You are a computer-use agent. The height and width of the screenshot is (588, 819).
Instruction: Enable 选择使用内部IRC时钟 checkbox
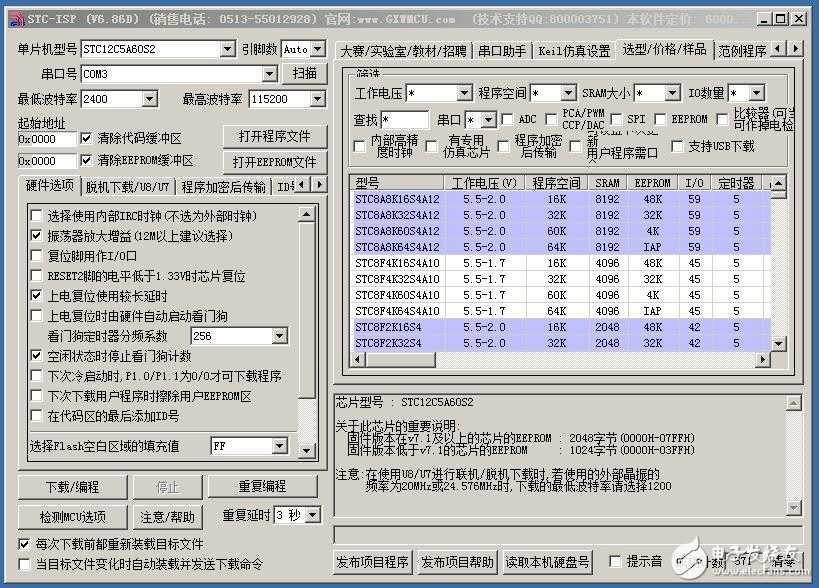pyautogui.click(x=37, y=215)
